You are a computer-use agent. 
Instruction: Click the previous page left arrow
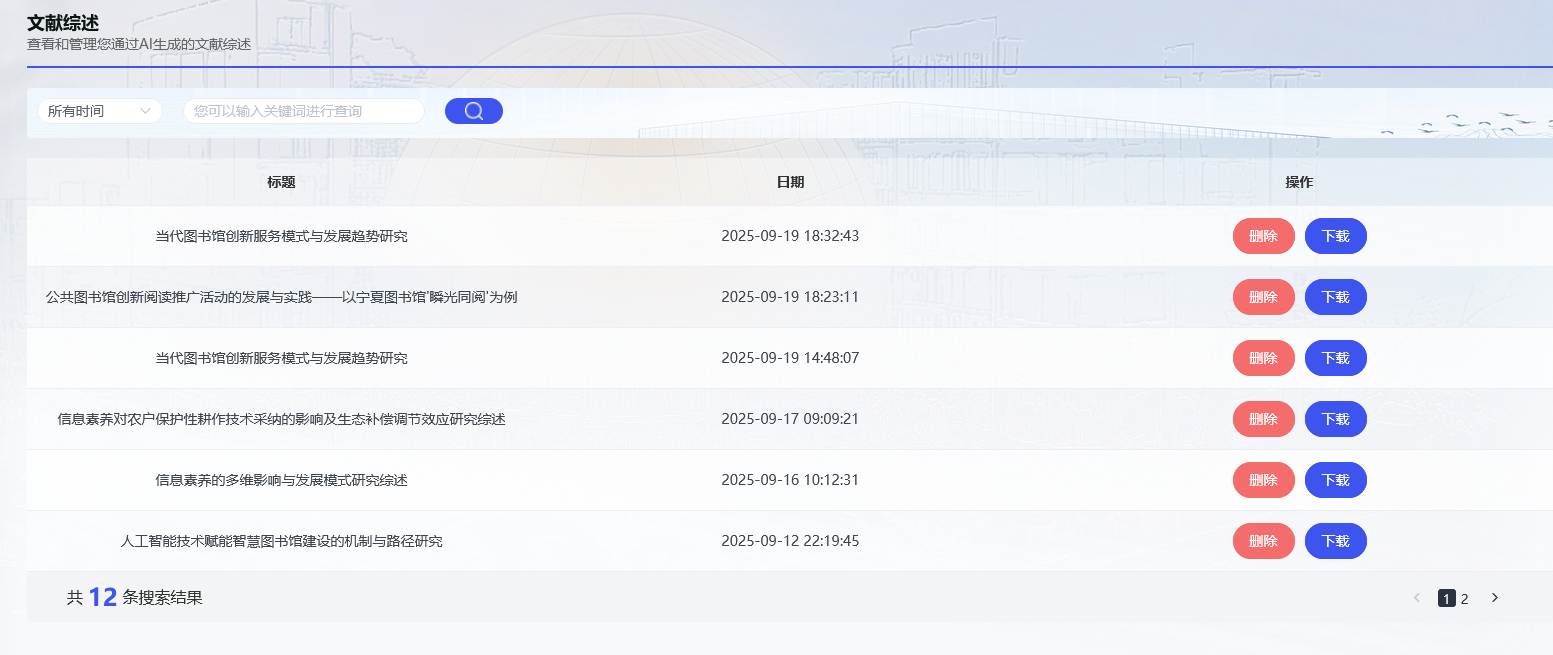pyautogui.click(x=1416, y=598)
